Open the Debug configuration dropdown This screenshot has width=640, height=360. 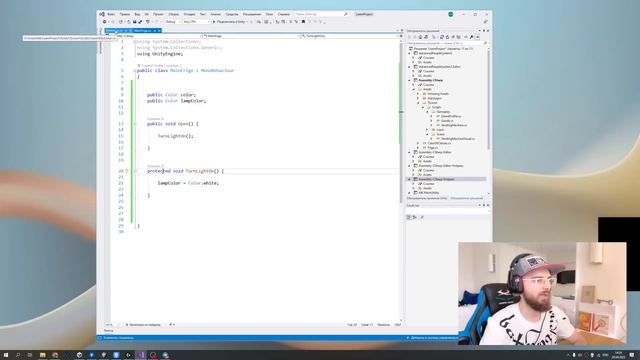pyautogui.click(x=172, y=22)
